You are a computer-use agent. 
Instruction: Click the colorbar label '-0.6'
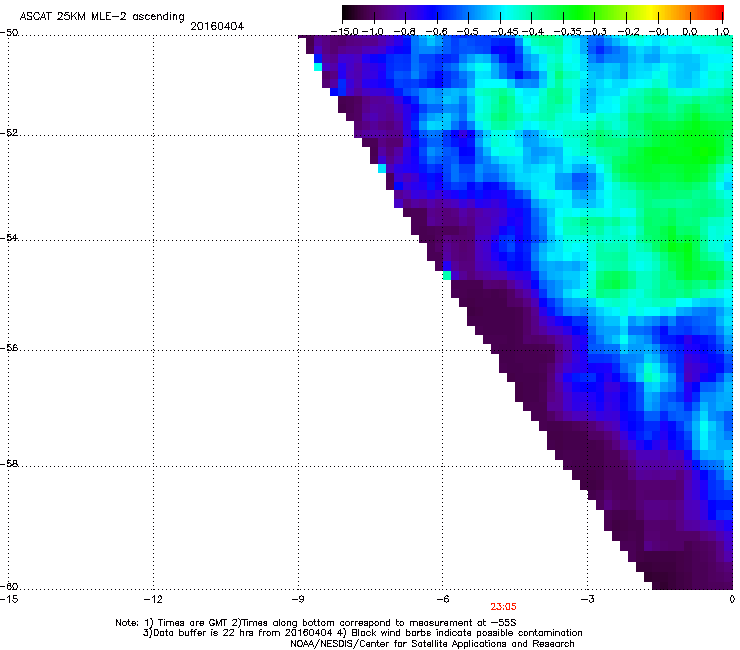(437, 31)
